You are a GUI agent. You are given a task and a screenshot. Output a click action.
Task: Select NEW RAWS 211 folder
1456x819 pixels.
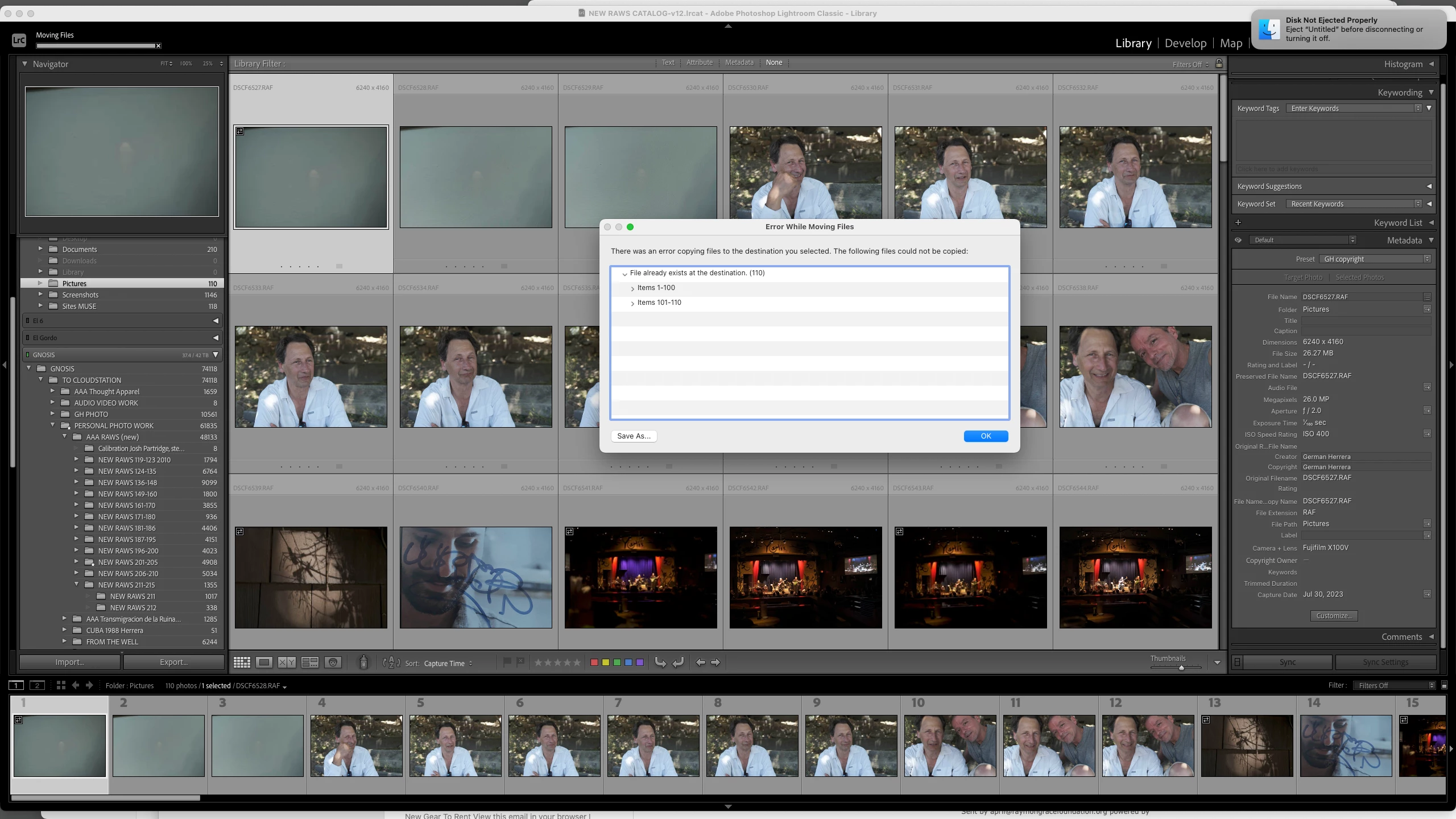click(x=133, y=596)
